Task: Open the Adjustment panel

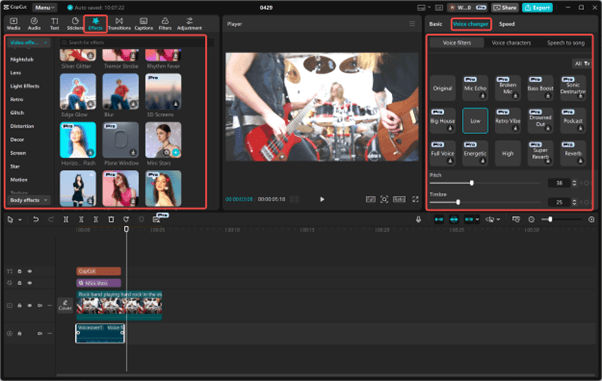Action: point(189,24)
